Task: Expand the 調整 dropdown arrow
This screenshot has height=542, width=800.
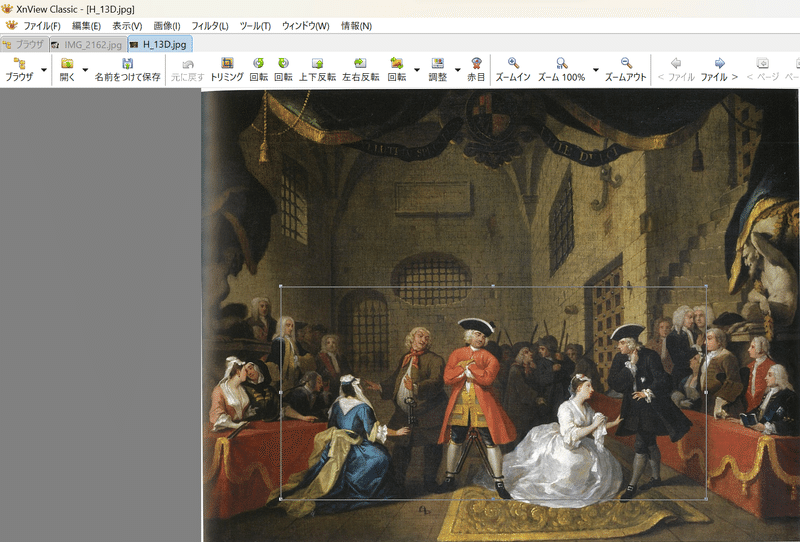Action: pos(458,70)
